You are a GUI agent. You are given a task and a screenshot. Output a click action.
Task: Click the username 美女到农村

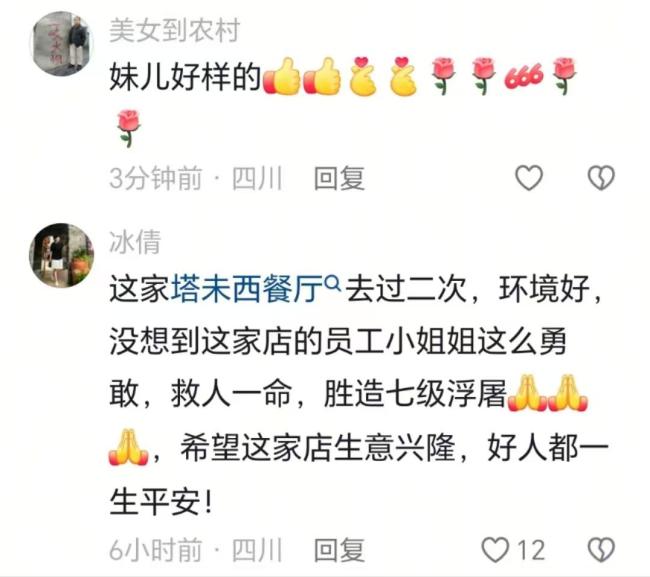175,30
